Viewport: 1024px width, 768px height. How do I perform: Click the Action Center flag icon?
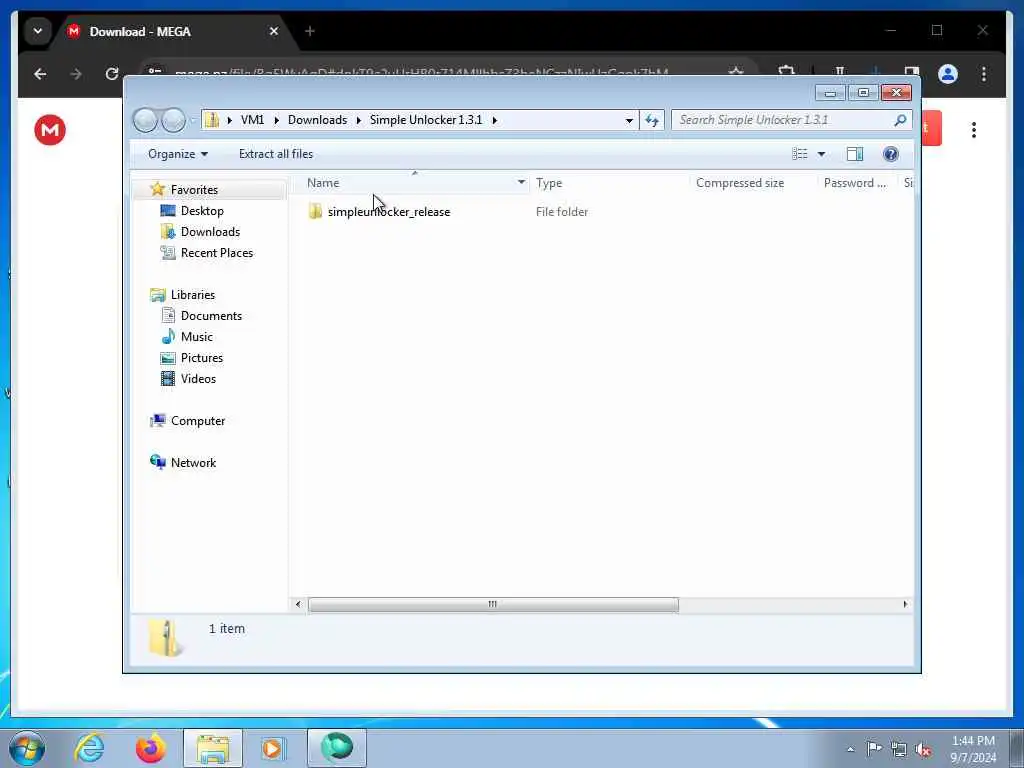874,749
